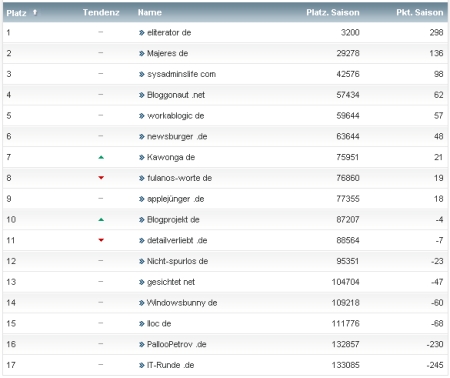Click the double-arrow icon before detailverliebt .de
The image size is (450, 378).
coord(142,241)
